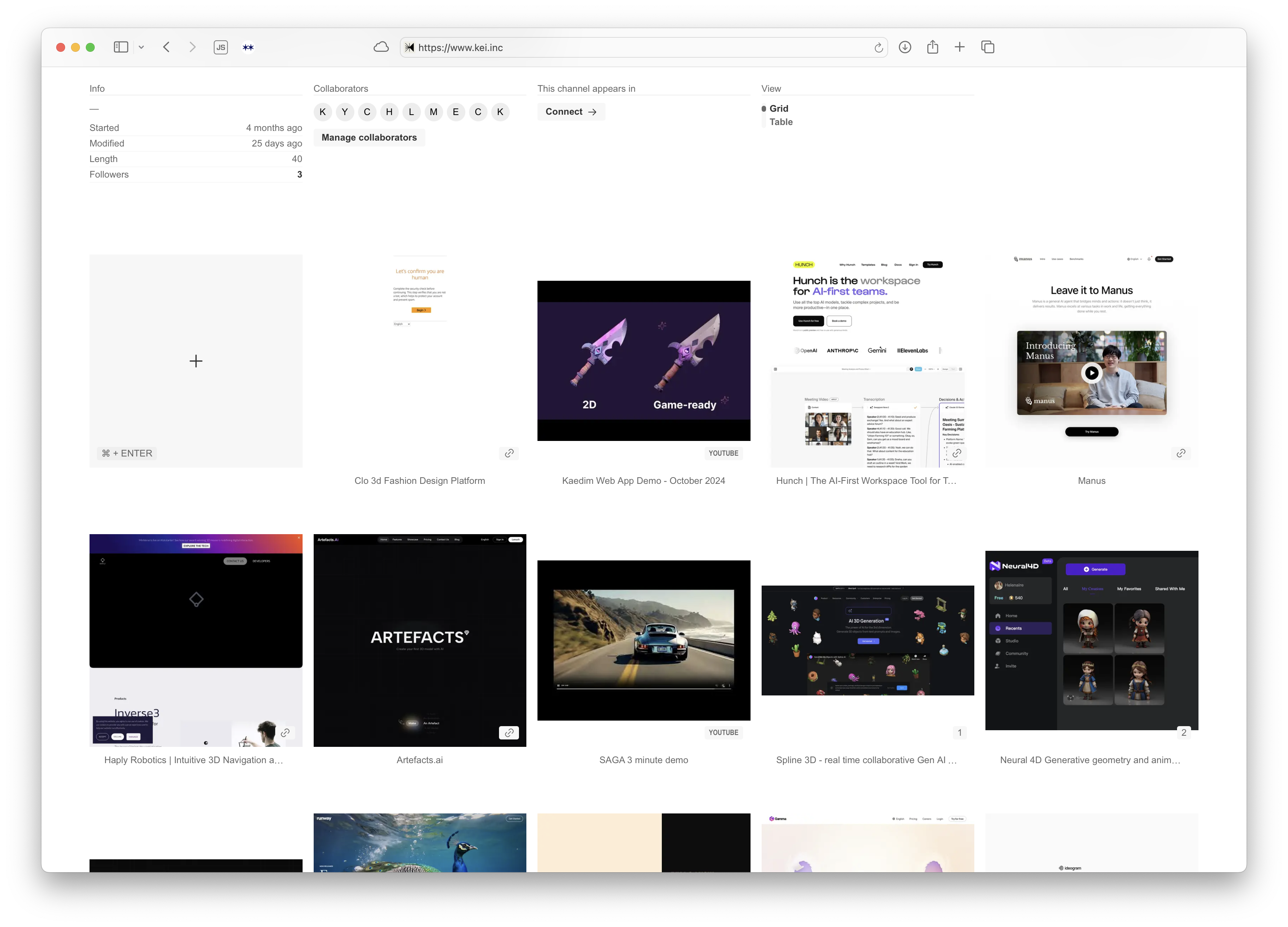Click the Followers count 3
This screenshot has width=1288, height=927.
tap(299, 175)
